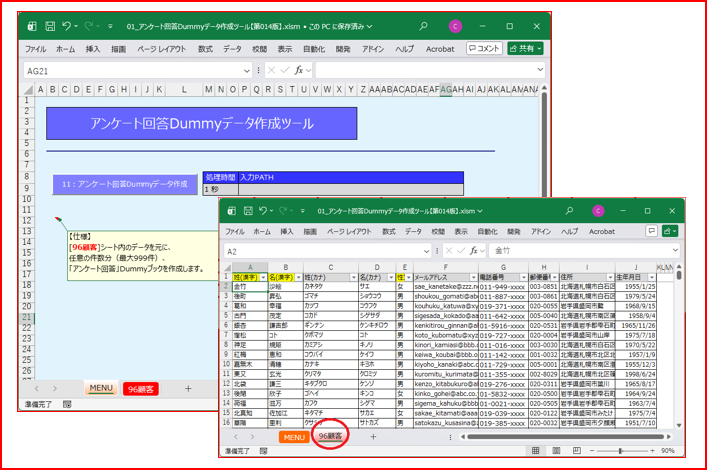
Task: Select the 96顧客 sheet tab in front window
Action: [x=331, y=437]
